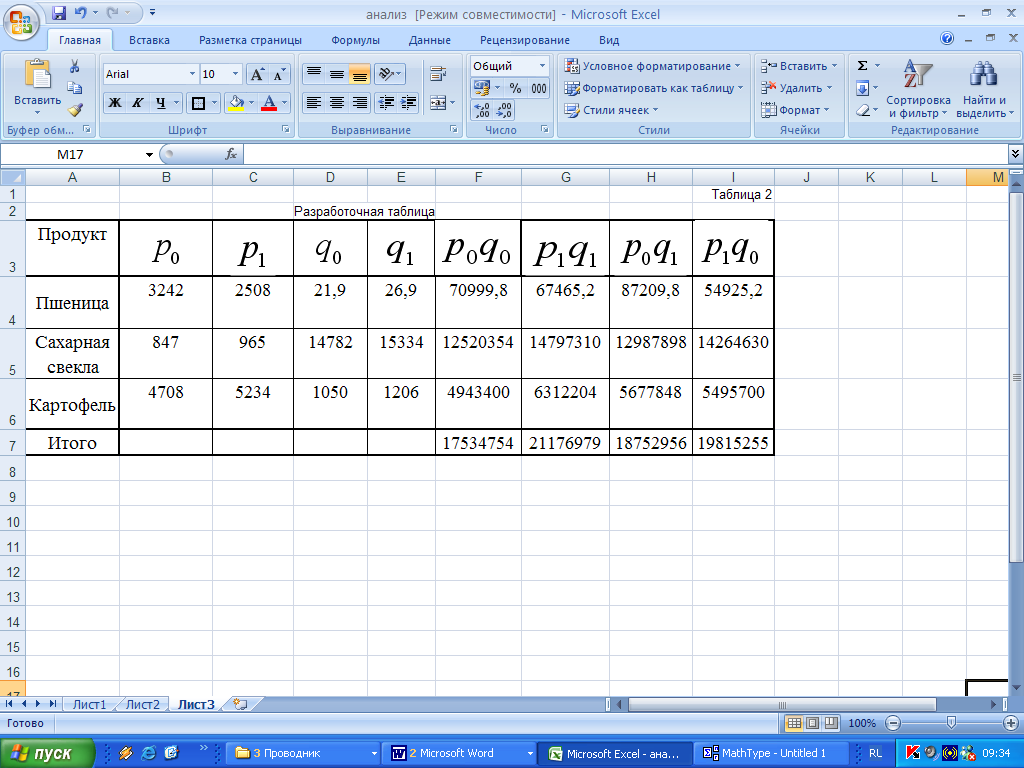Switch to Данные ribbon tab
This screenshot has width=1024, height=768.
click(430, 40)
